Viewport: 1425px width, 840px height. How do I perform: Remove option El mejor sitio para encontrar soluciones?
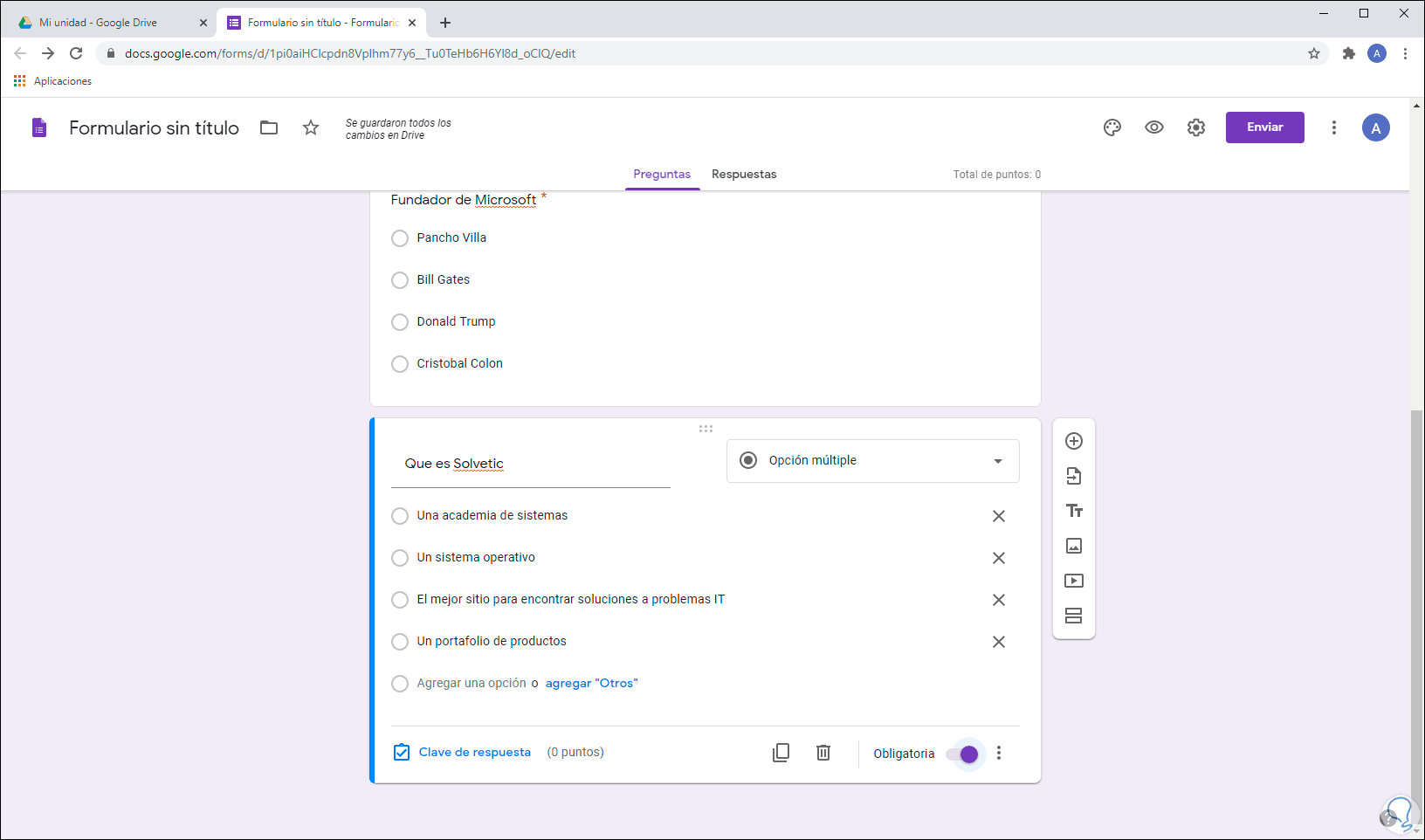999,600
